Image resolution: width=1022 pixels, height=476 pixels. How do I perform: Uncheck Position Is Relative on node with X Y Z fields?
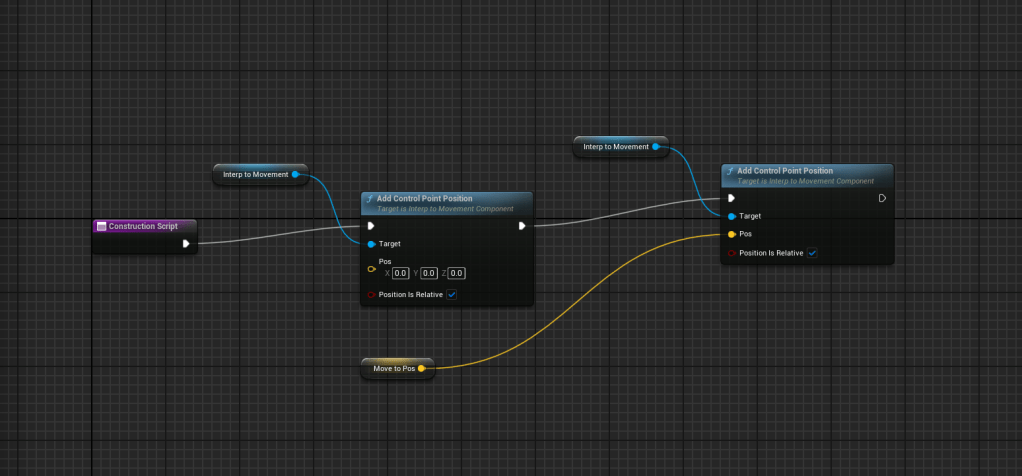pos(452,295)
